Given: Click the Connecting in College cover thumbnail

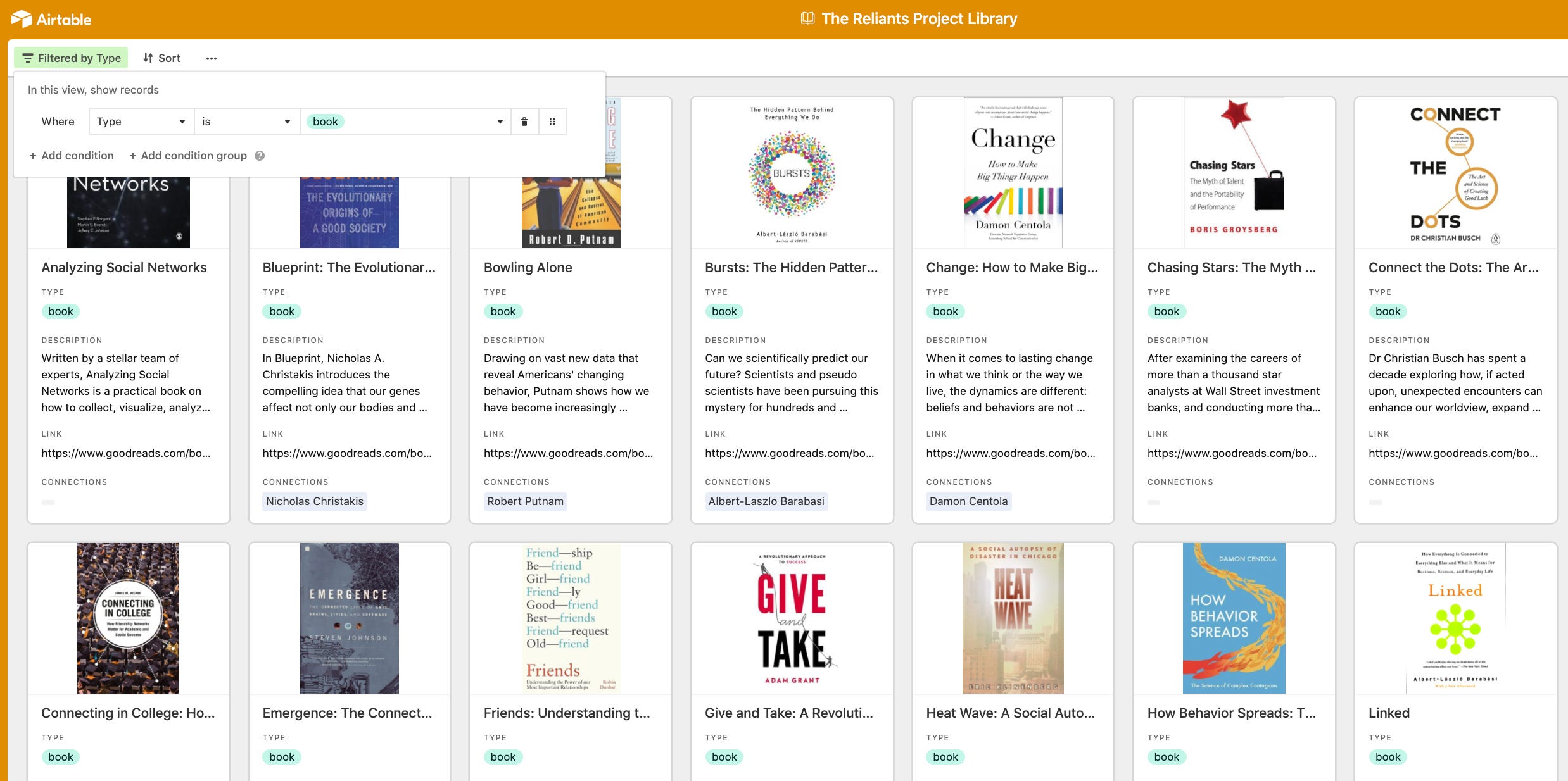Looking at the screenshot, I should click(128, 618).
